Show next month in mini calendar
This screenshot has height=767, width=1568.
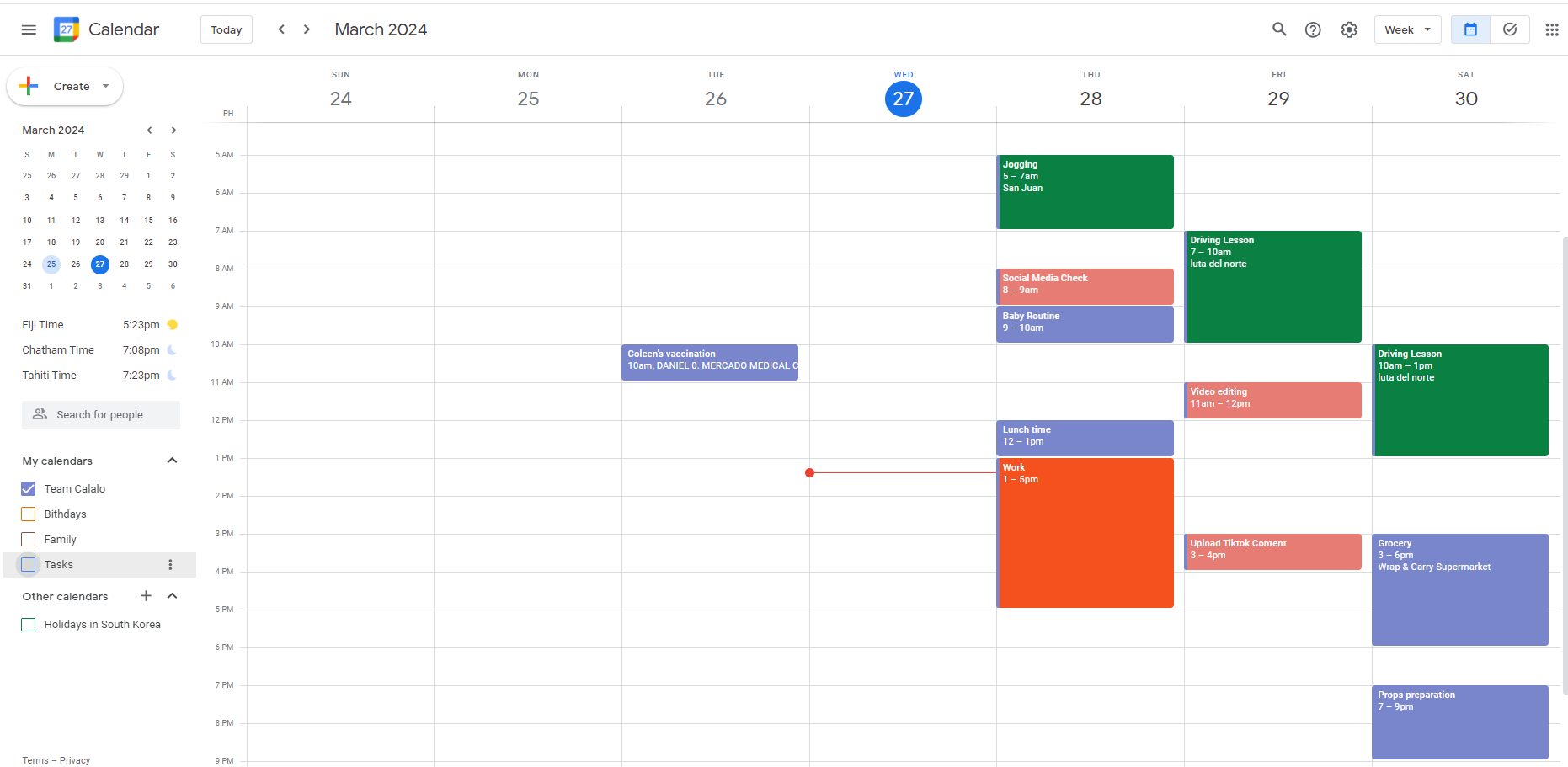pyautogui.click(x=173, y=130)
